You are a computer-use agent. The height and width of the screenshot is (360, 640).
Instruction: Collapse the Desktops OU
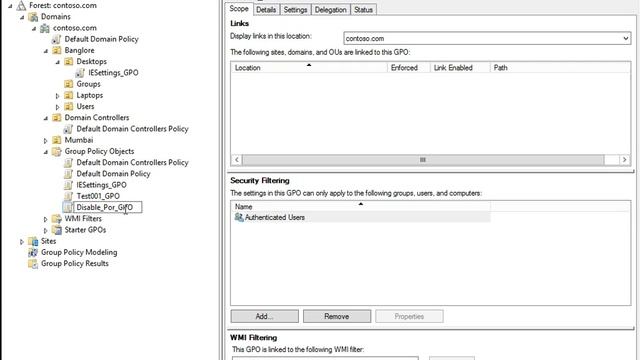tap(58, 62)
